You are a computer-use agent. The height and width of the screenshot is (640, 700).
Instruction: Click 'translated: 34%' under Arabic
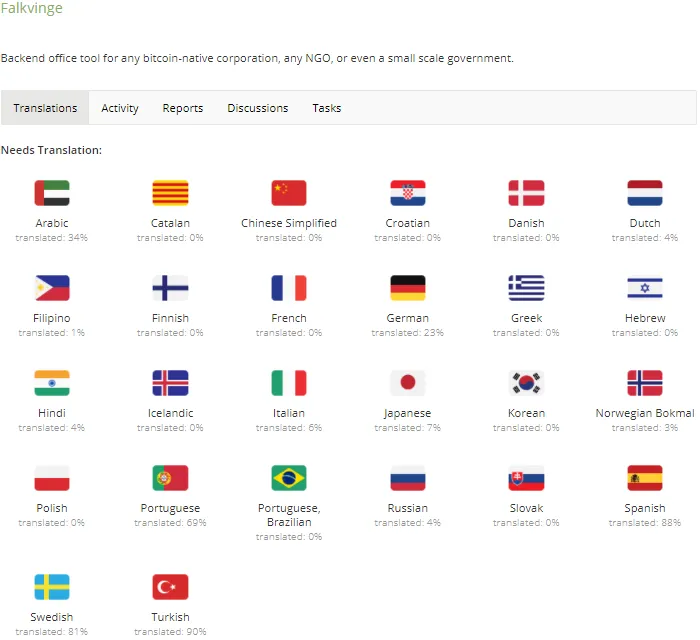tap(52, 237)
